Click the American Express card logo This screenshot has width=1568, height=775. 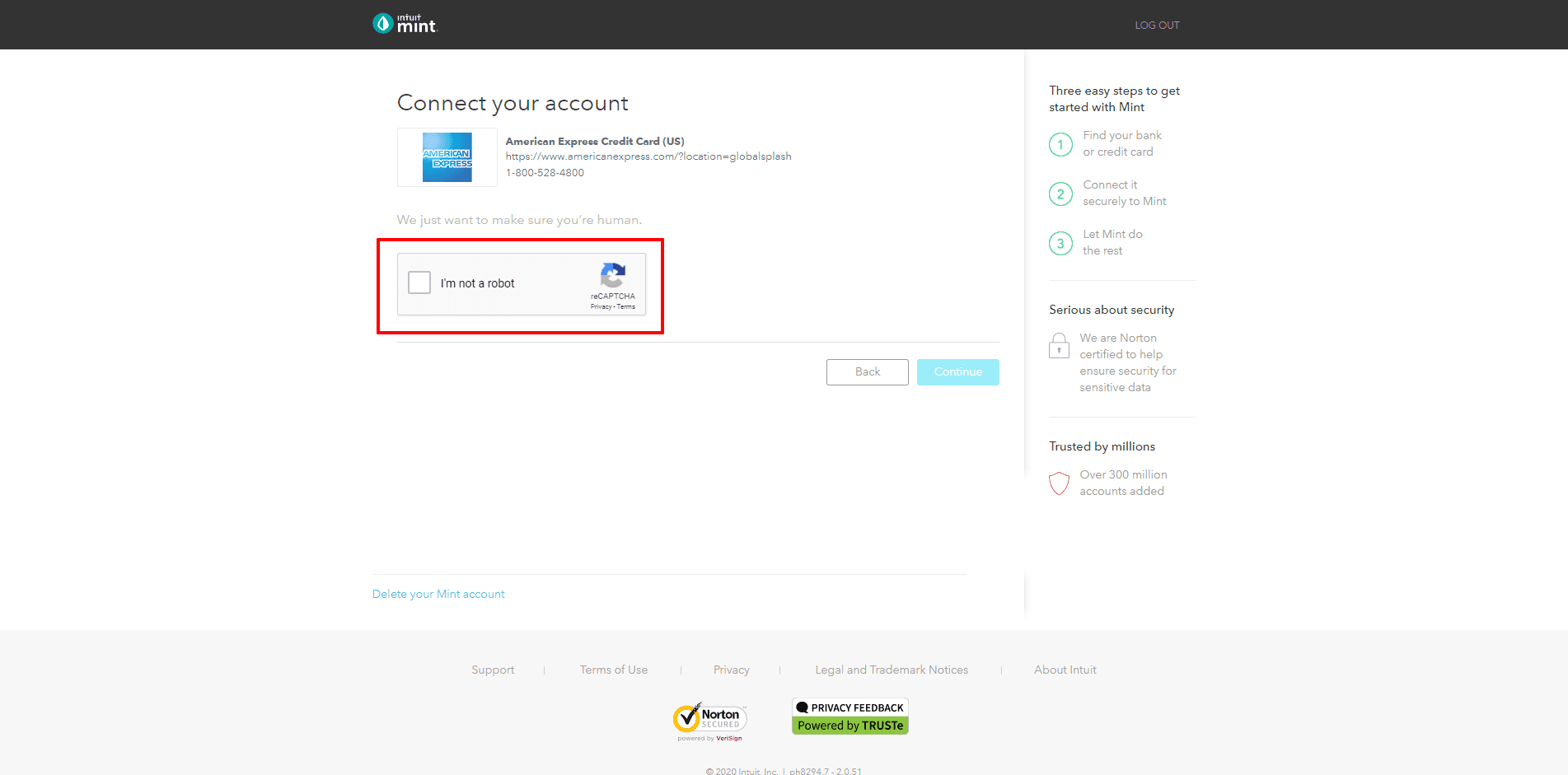click(x=447, y=157)
